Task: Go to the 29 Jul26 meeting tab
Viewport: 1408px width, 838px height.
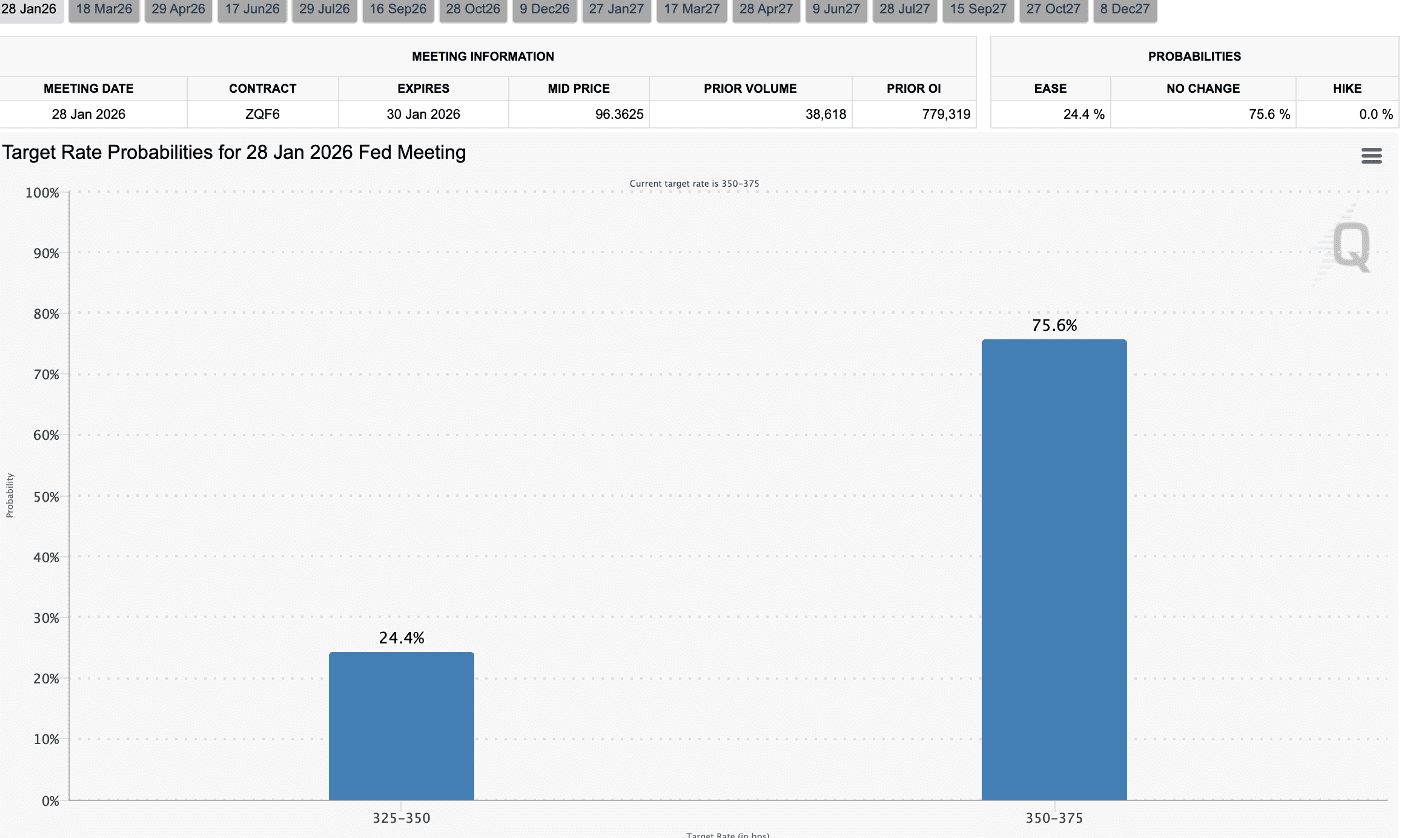Action: click(x=325, y=9)
